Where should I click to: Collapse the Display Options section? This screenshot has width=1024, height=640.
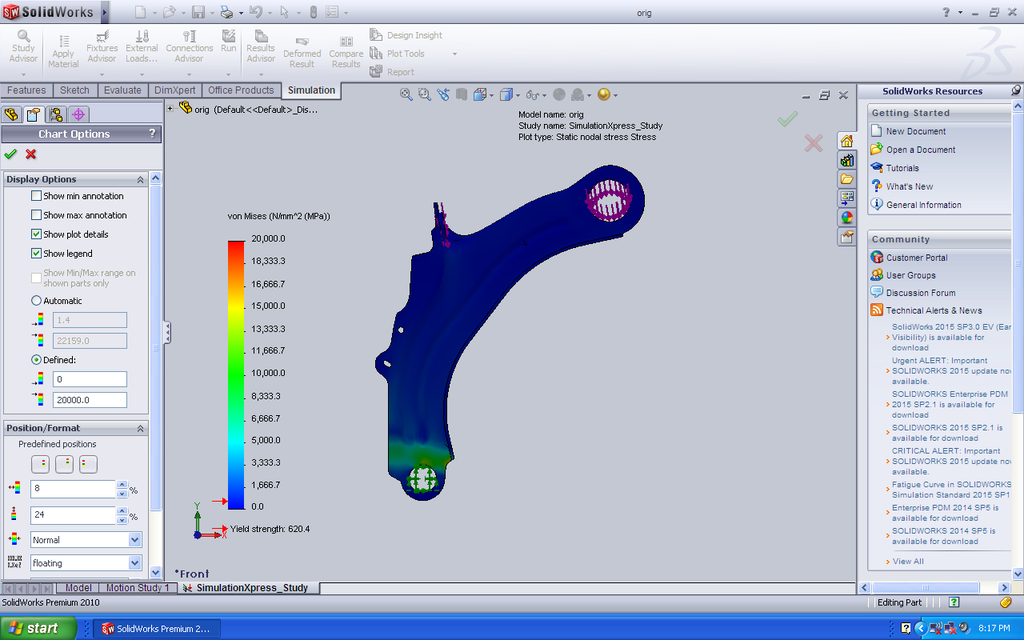(x=140, y=179)
